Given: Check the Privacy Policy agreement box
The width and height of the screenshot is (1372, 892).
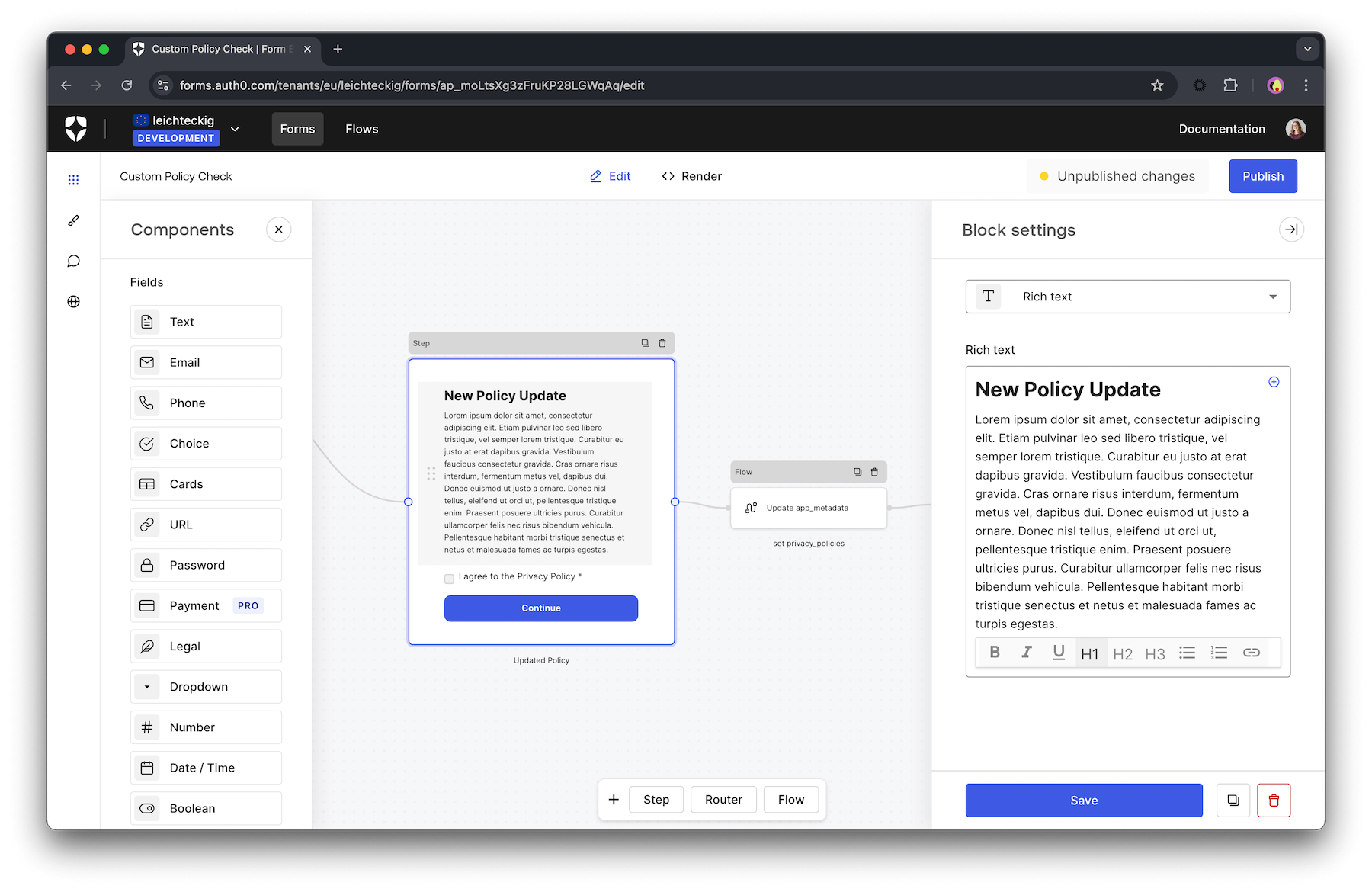Looking at the screenshot, I should [x=449, y=579].
